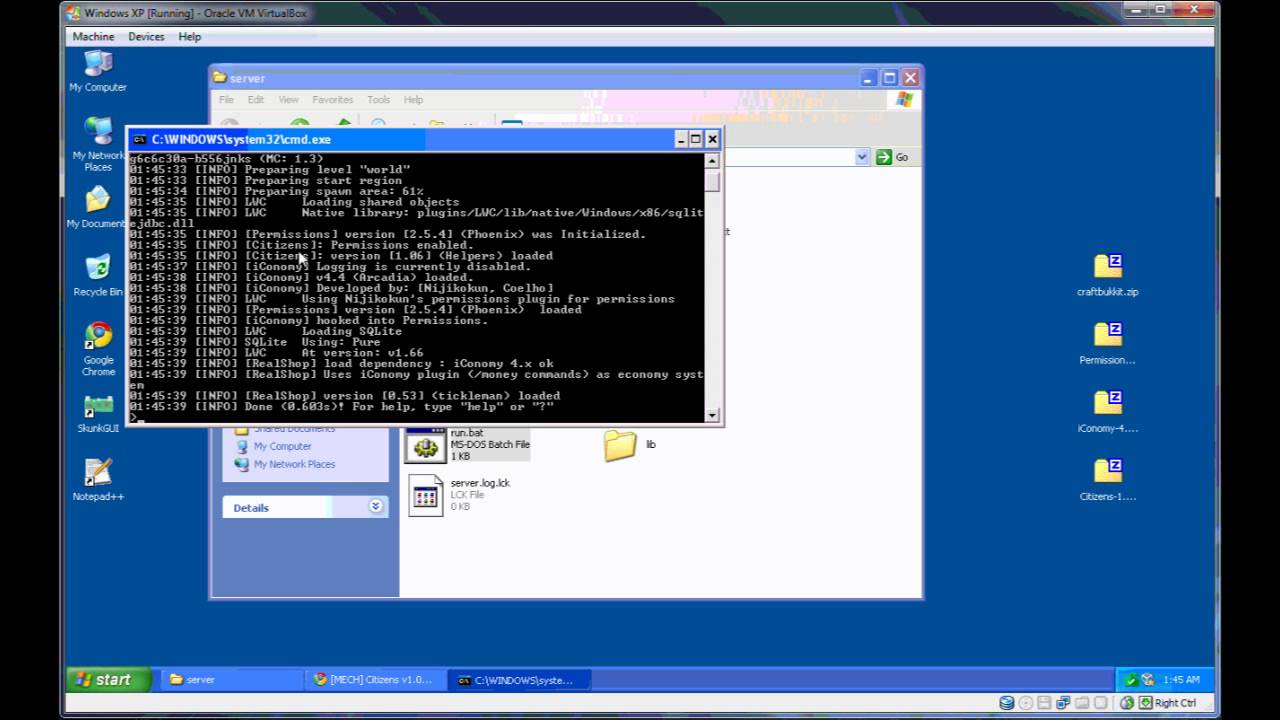Switch to C:\WINDOWS\syste... taskbar button

pos(519,680)
